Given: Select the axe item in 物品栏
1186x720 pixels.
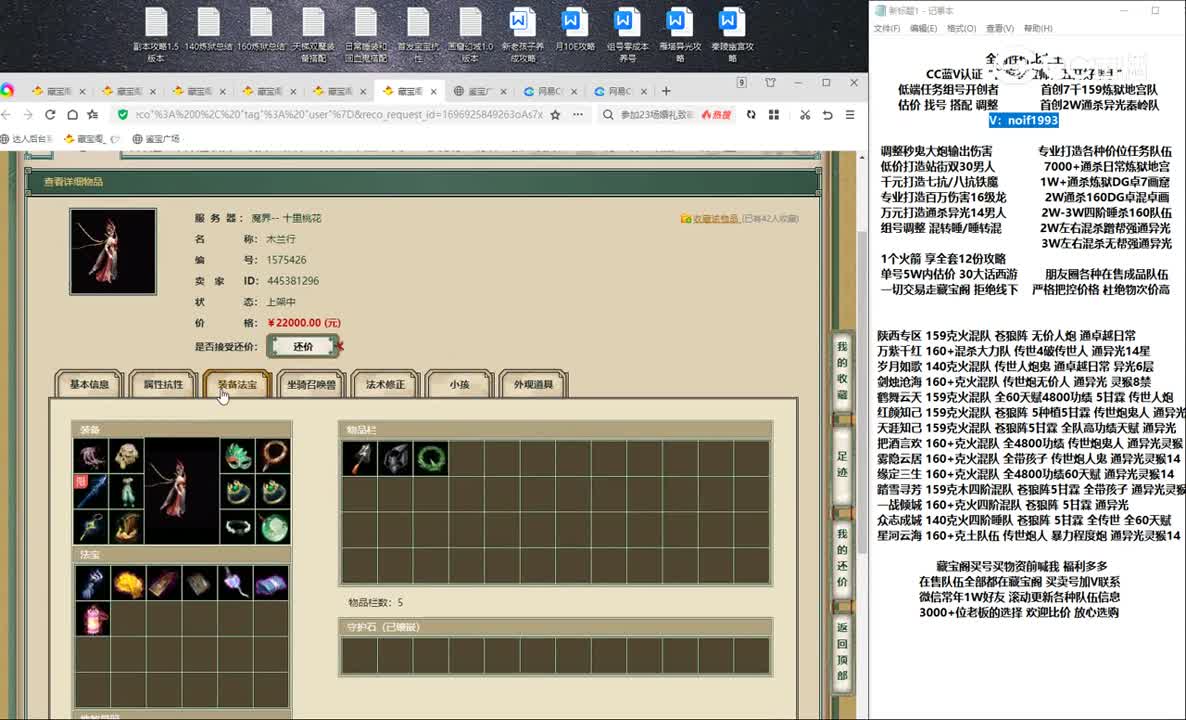Looking at the screenshot, I should pyautogui.click(x=360, y=458).
